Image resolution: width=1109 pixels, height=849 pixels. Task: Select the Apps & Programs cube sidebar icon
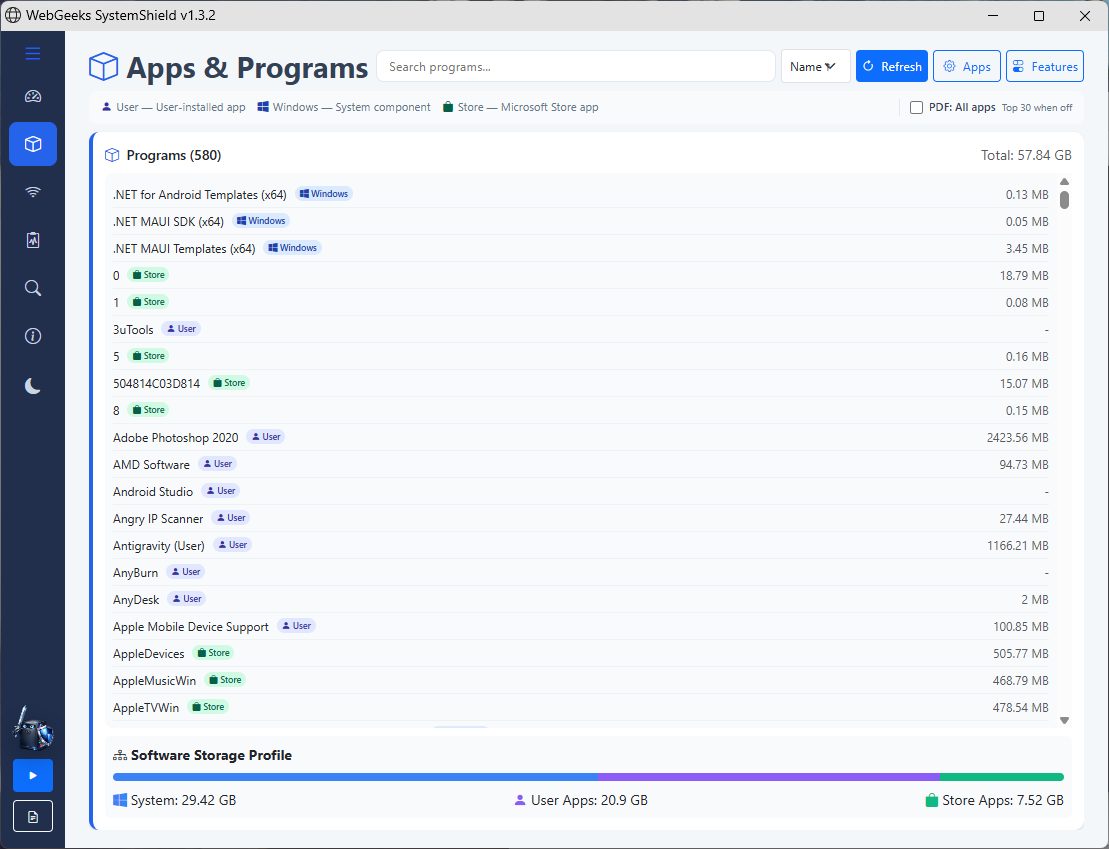[33, 144]
